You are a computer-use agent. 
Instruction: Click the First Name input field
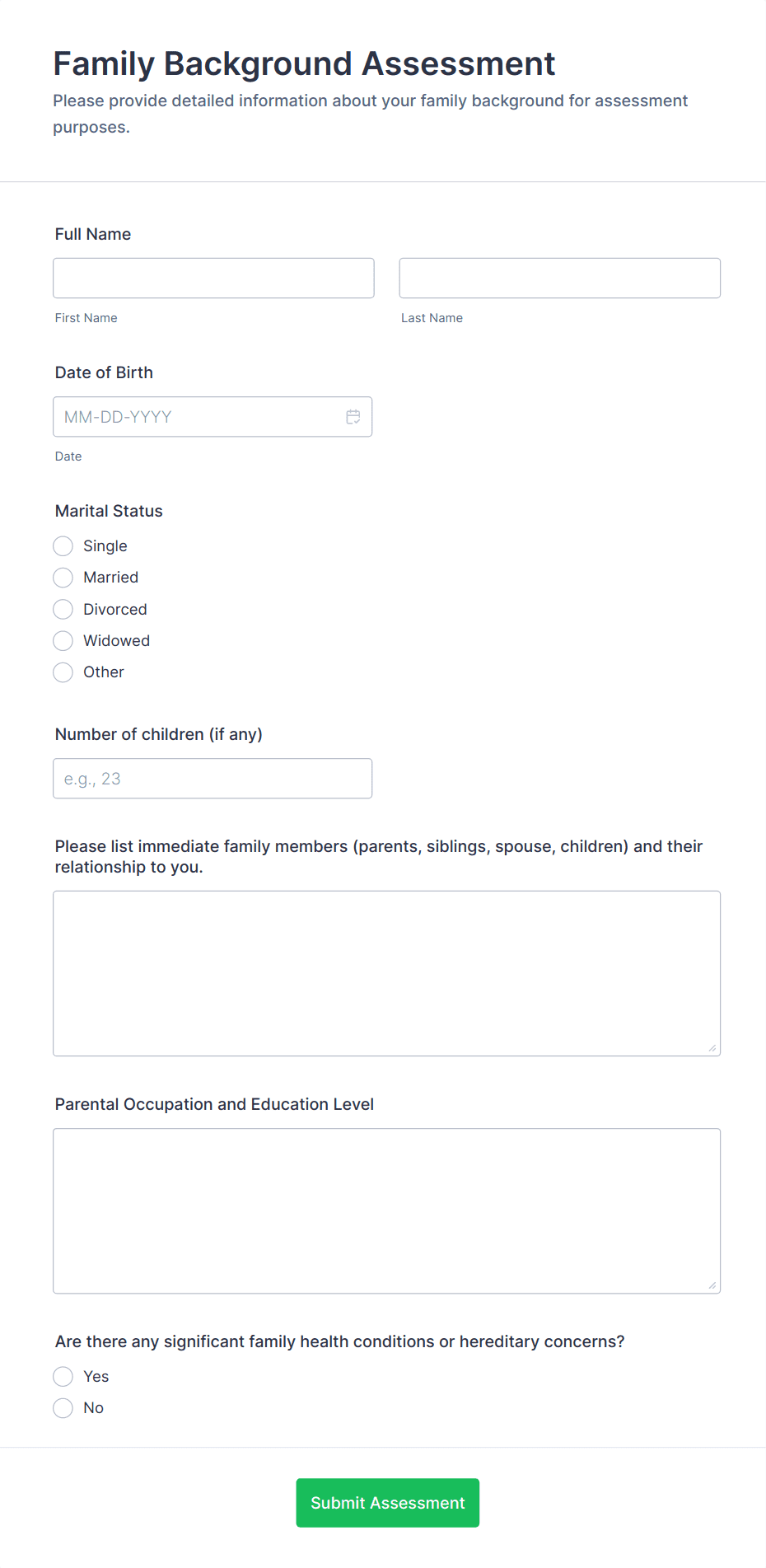click(x=213, y=278)
